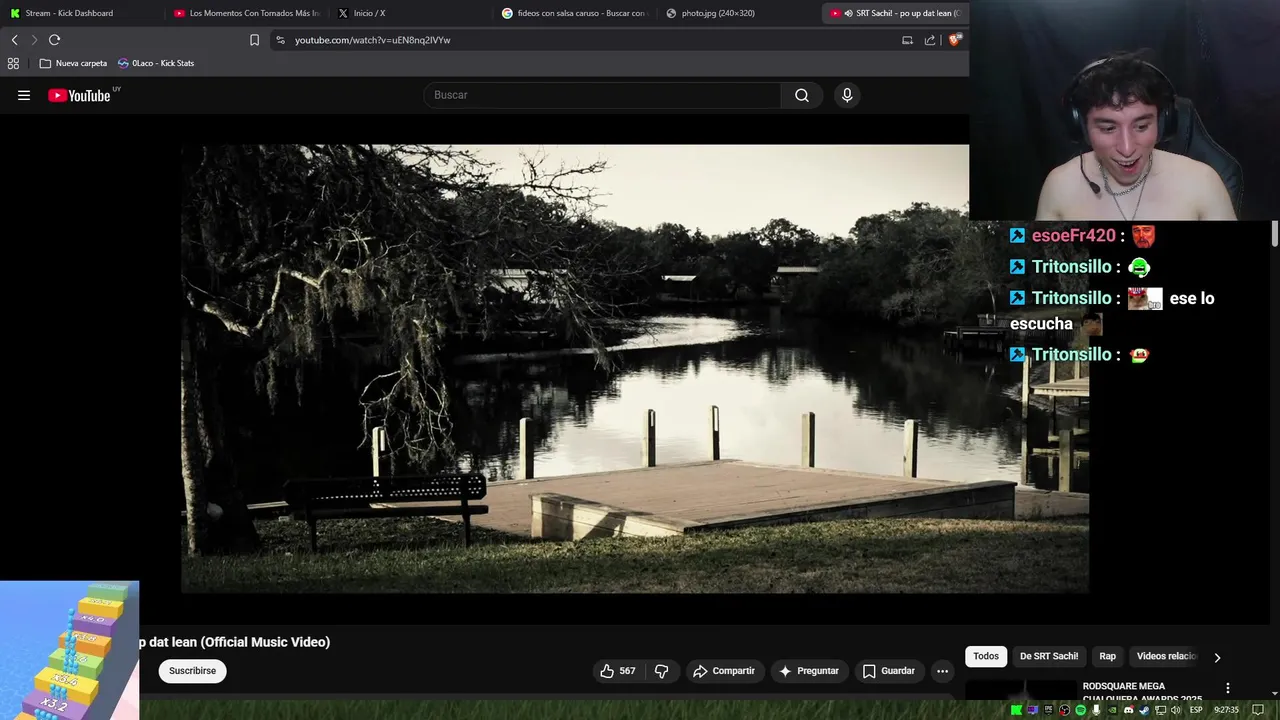Select the SRT Sachi! po up dat lean tab
Screen dimensions: 1280x720
(895, 13)
